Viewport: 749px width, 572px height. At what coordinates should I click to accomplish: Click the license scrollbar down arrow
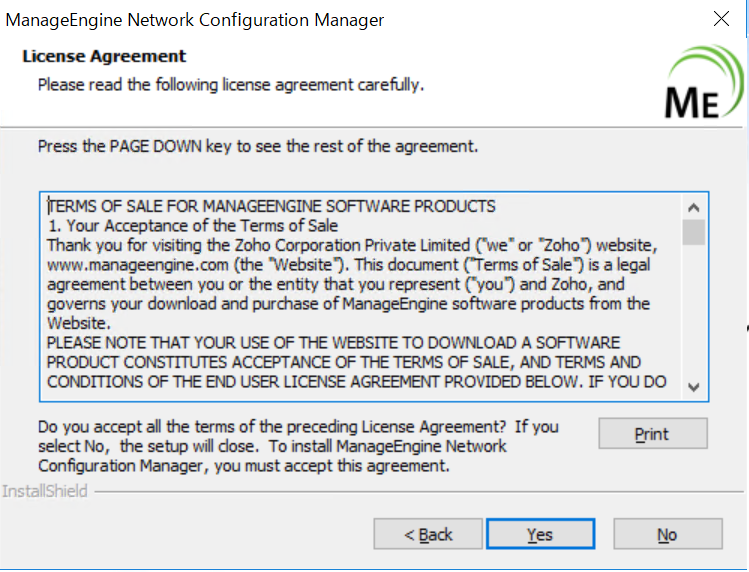pos(694,387)
